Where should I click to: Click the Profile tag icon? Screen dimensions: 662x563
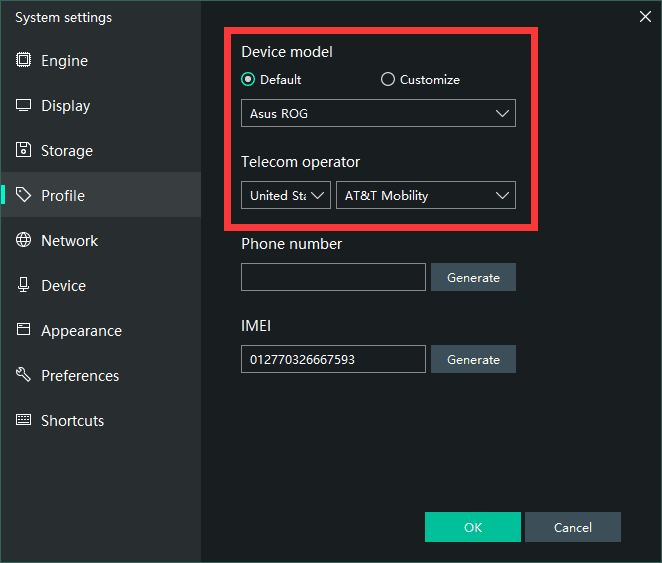[23, 196]
